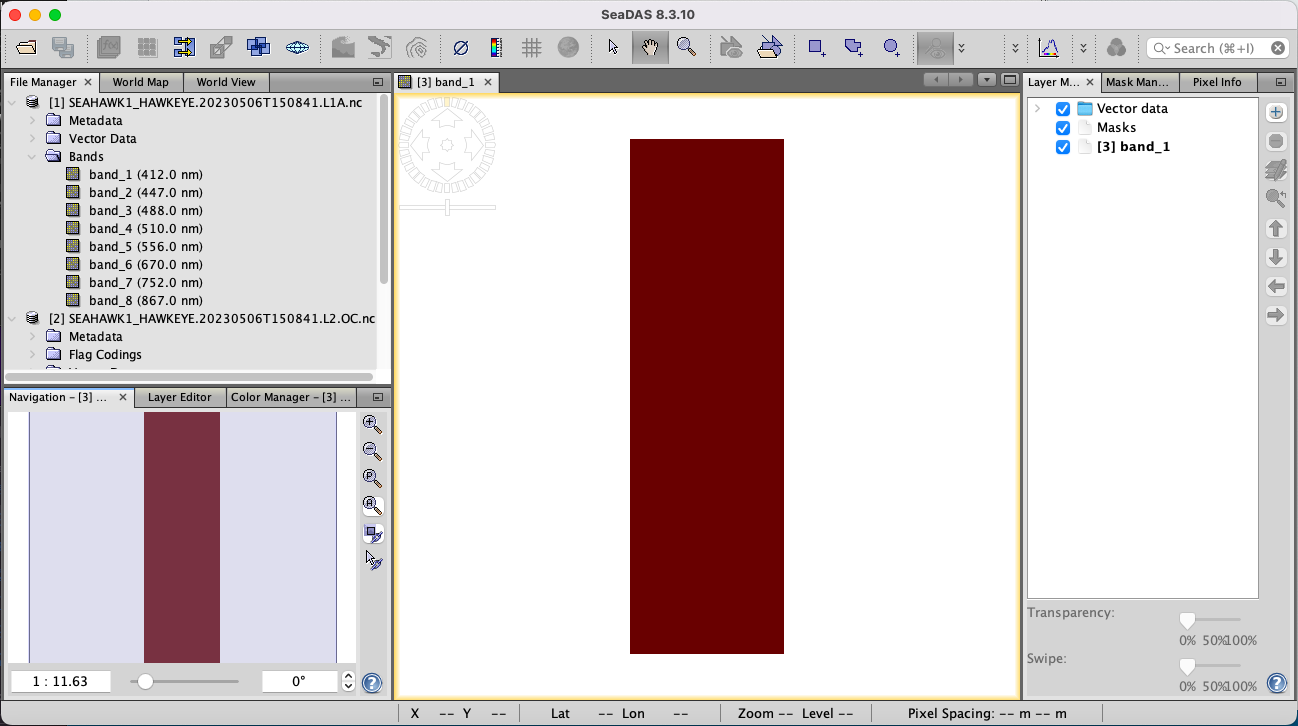Select the Draw Ellipse tool

892,47
